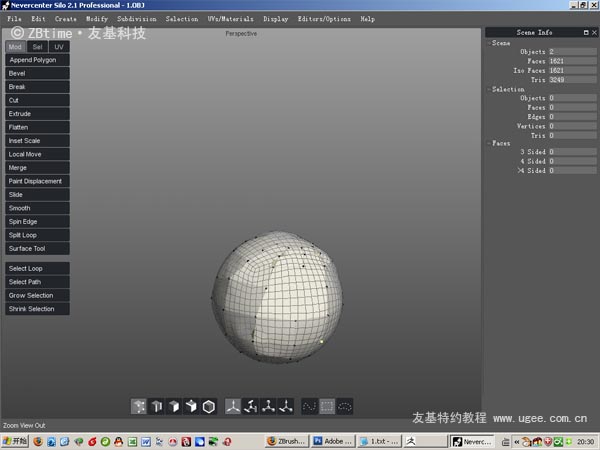The width and height of the screenshot is (600, 450).
Task: Click the red shield tray icon
Action: (548, 442)
